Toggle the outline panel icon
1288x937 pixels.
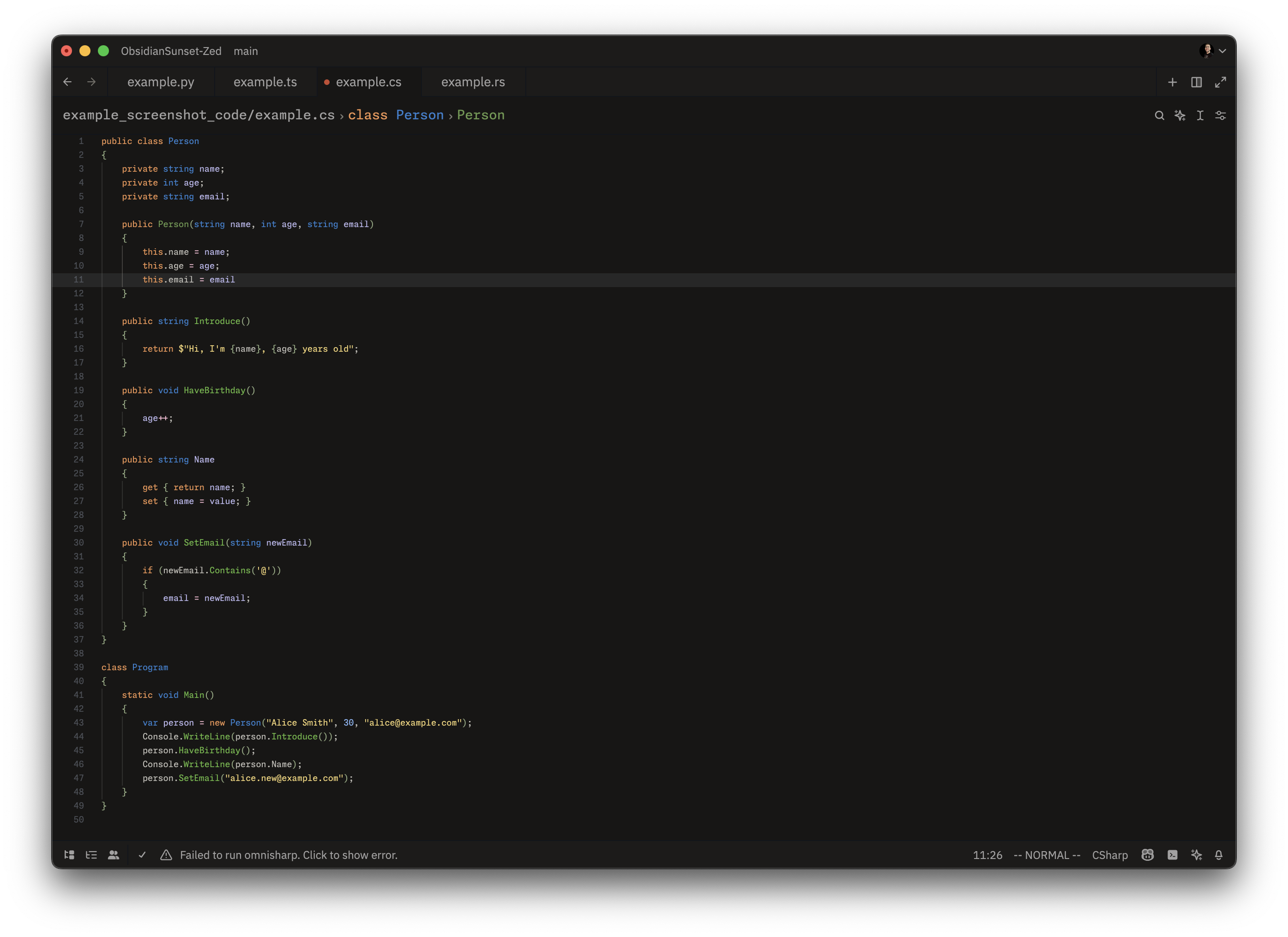point(91,855)
